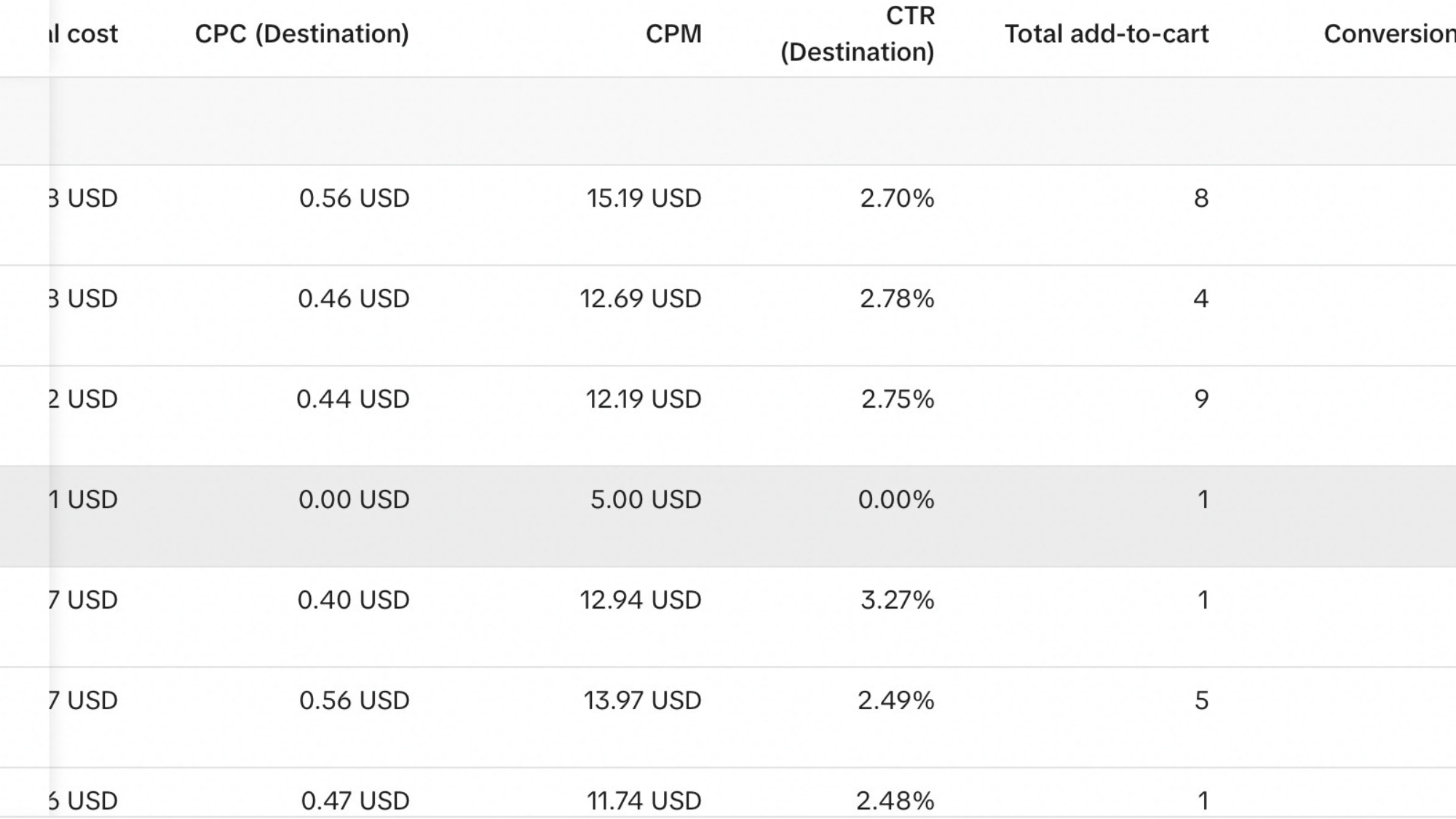Viewport: 1456px width, 819px height.
Task: Select the 13.97 USD CPM cell
Action: click(x=642, y=700)
